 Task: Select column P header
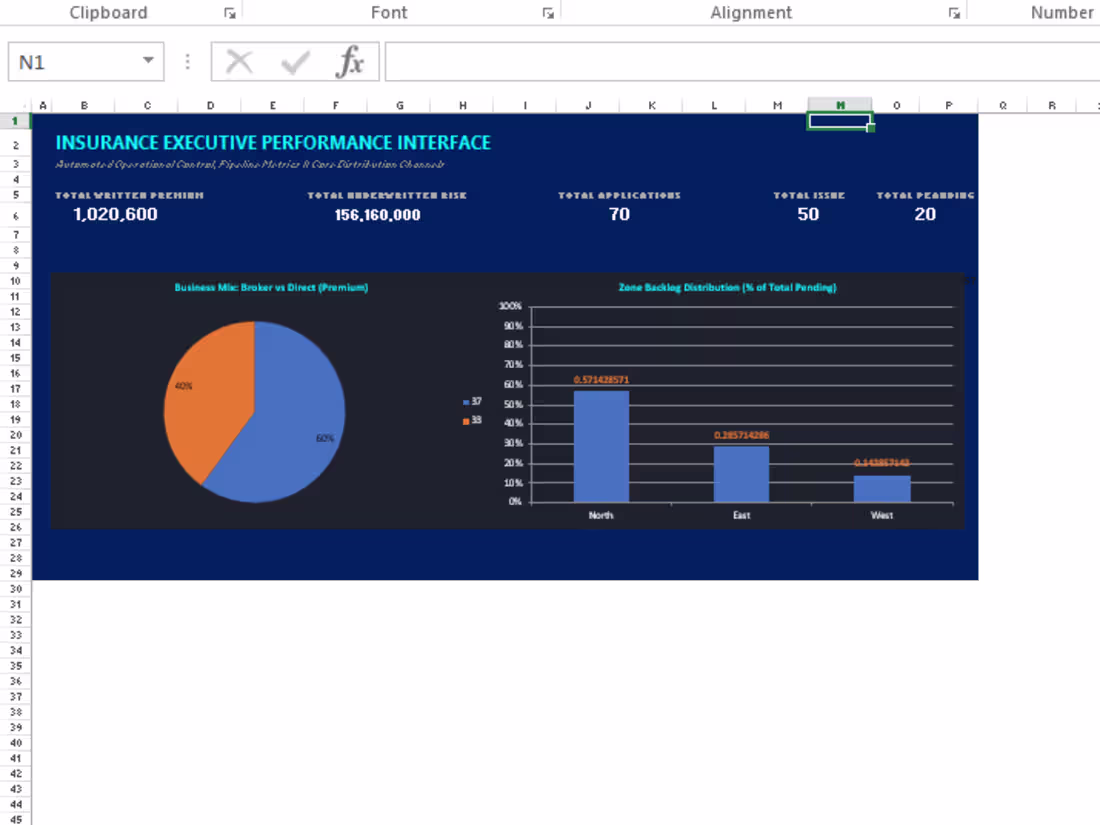coord(949,105)
